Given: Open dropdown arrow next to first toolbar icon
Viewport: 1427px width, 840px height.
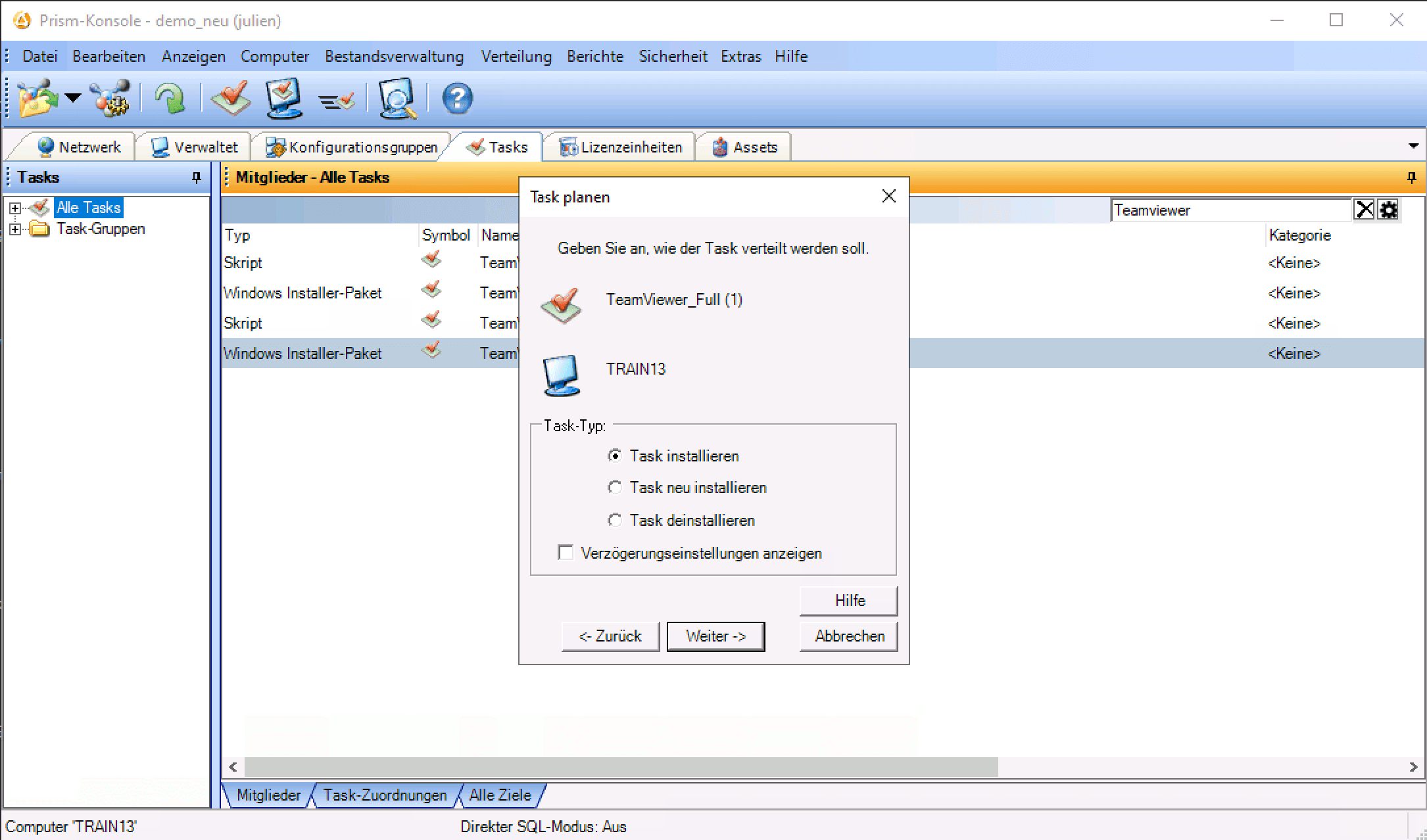Looking at the screenshot, I should tap(73, 99).
